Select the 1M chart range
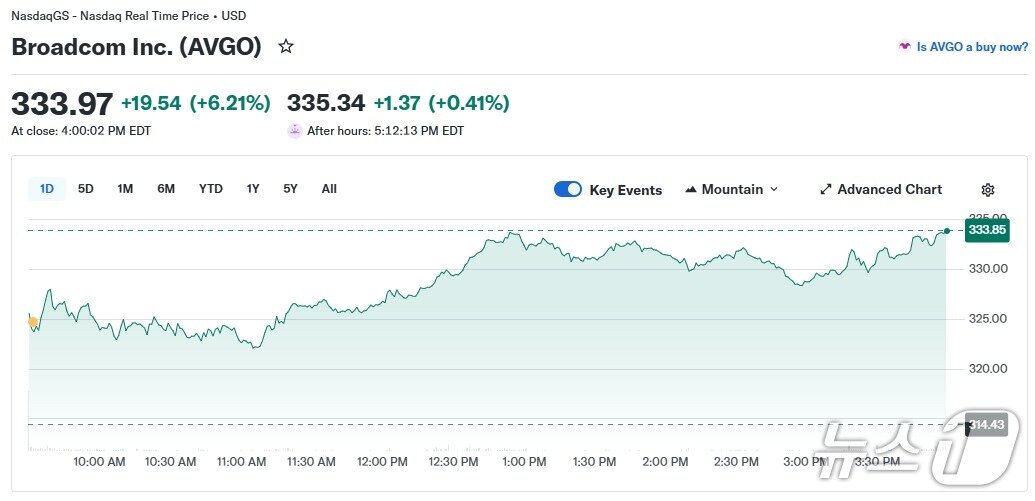The width and height of the screenshot is (1035, 501). (x=125, y=189)
